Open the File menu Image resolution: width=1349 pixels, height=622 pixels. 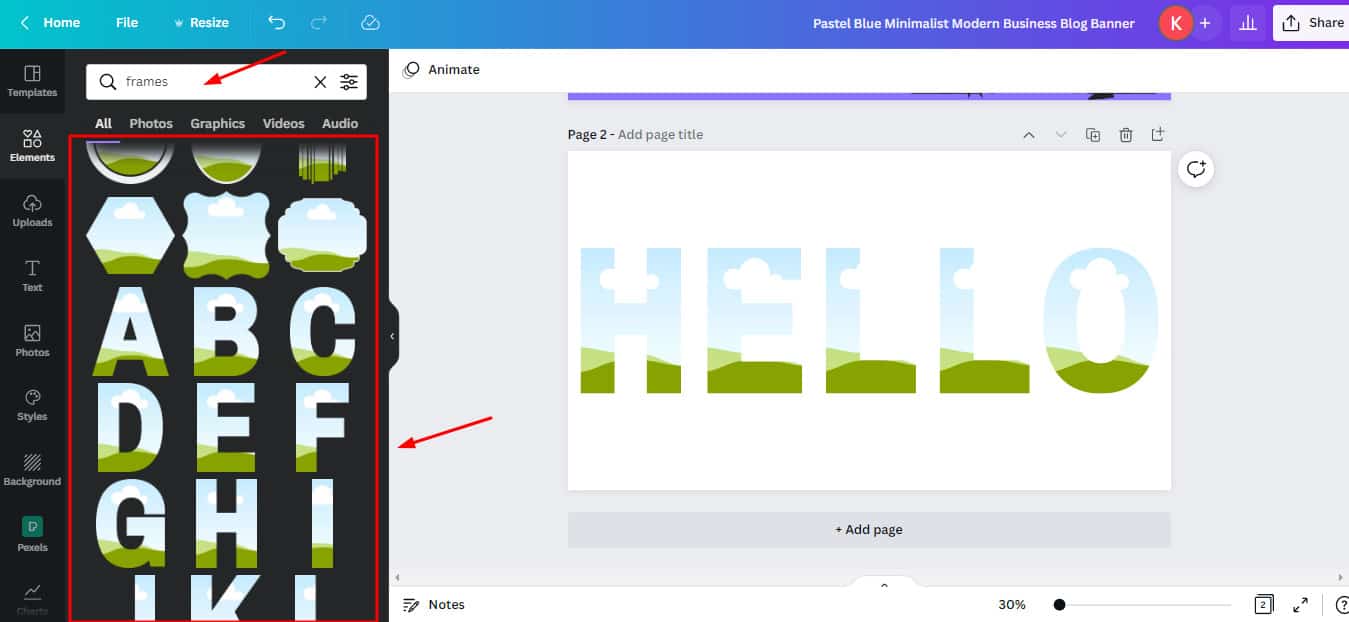pyautogui.click(x=127, y=22)
